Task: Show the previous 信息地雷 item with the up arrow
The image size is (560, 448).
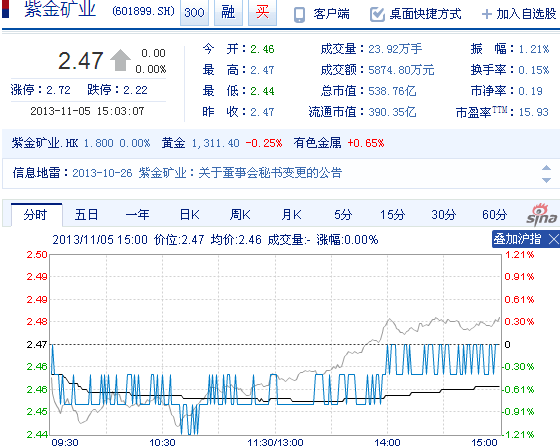Action: click(x=546, y=168)
